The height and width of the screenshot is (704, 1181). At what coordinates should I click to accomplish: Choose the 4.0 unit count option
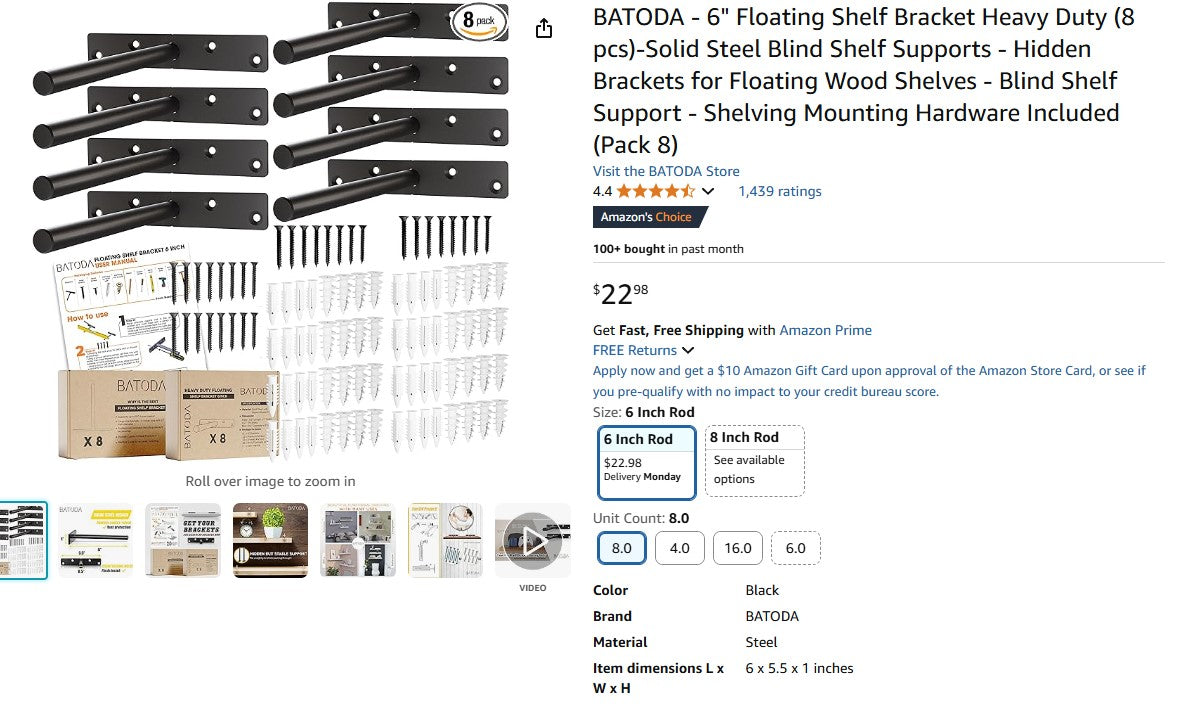point(679,548)
